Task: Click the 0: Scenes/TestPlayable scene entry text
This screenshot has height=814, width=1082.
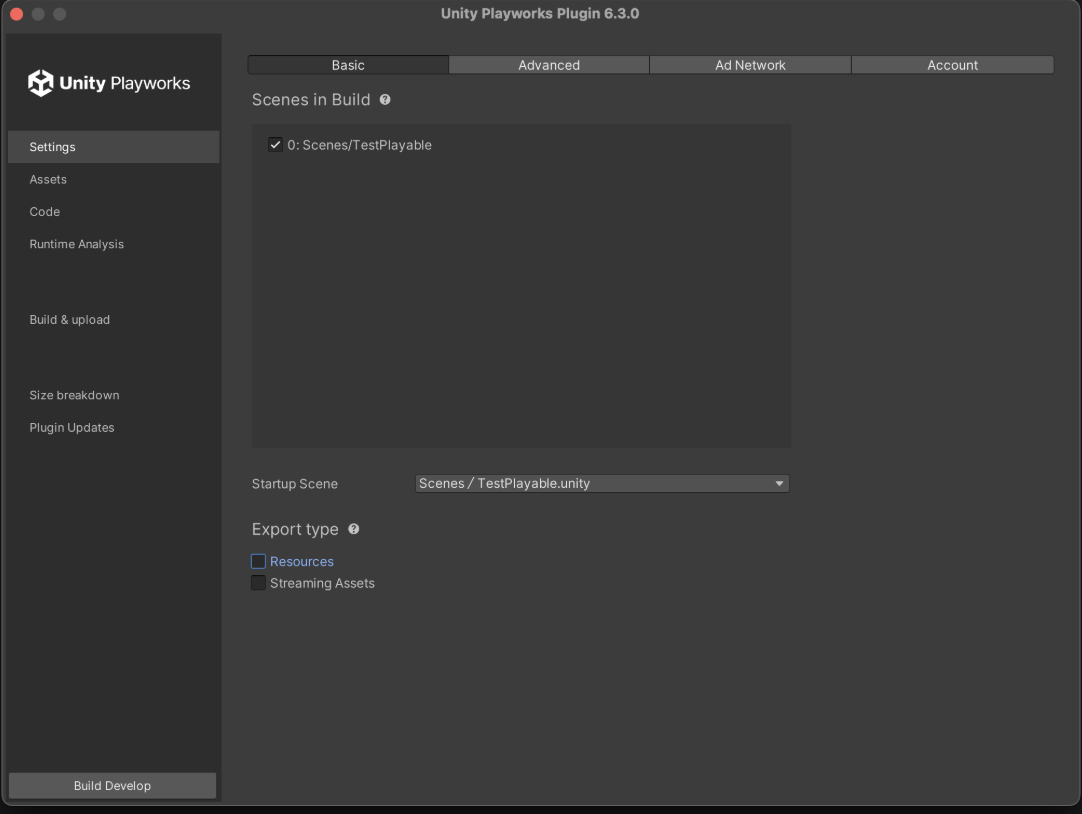Action: click(360, 145)
